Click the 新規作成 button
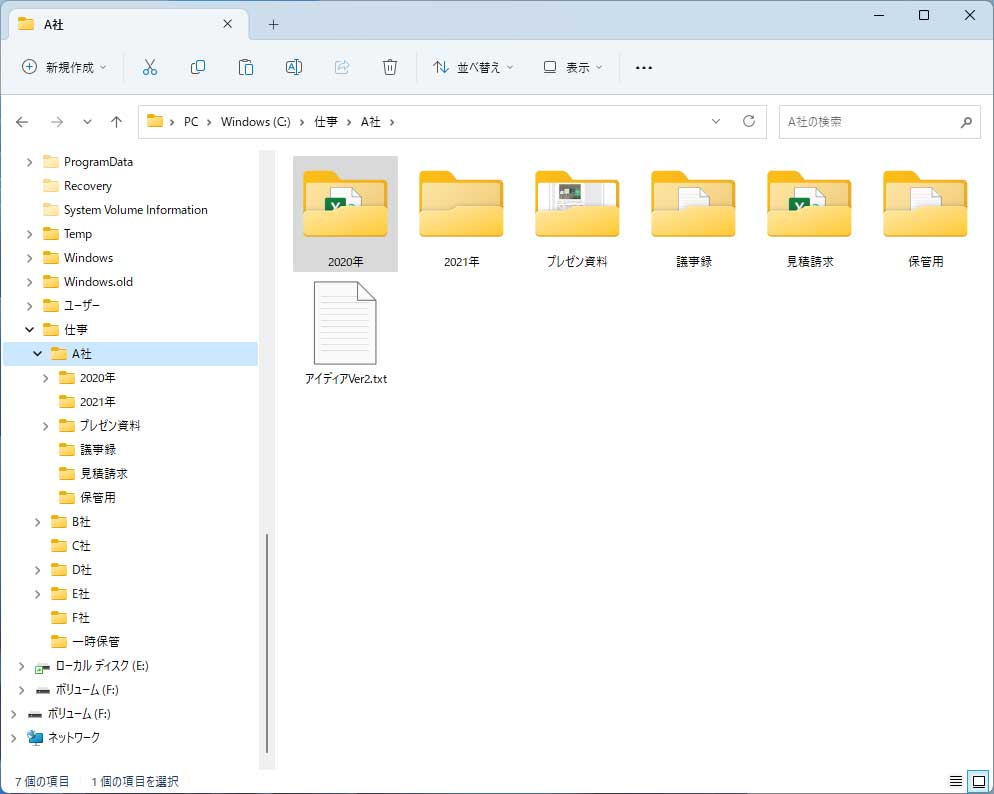 click(x=64, y=67)
